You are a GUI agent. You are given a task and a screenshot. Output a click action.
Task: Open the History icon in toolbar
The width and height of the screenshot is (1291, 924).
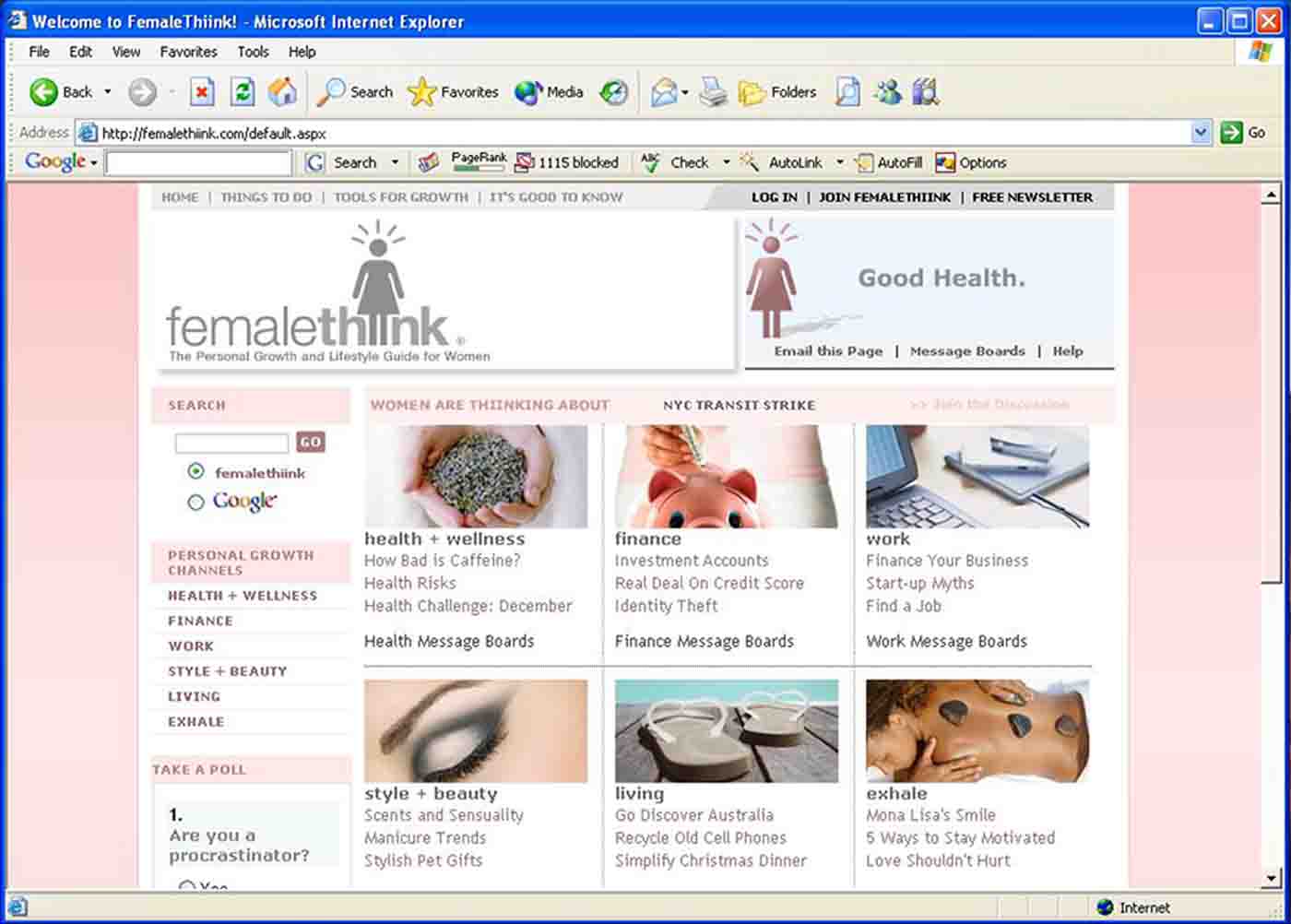pos(613,91)
